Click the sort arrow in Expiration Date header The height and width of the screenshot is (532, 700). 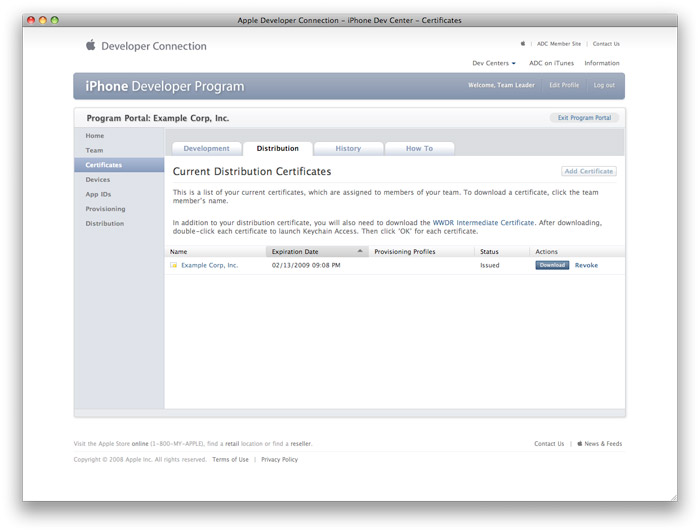point(360,251)
